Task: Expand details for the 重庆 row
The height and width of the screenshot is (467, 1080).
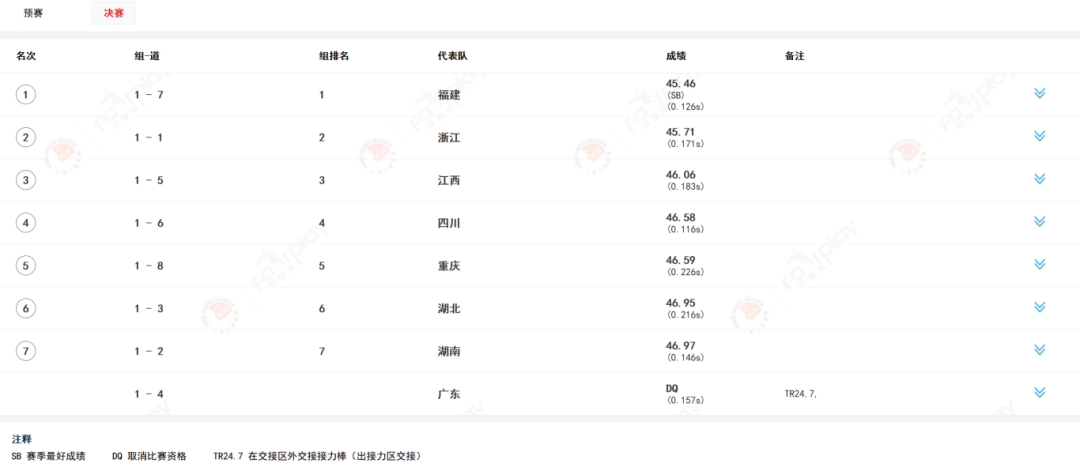Action: pos(1039,264)
